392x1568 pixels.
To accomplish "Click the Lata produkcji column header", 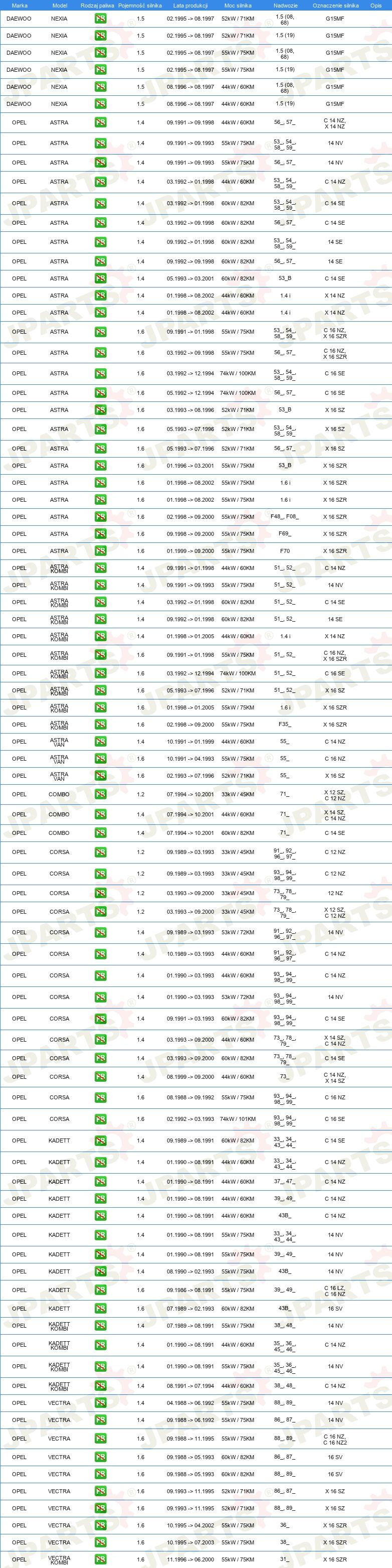I will pyautogui.click(x=190, y=6).
